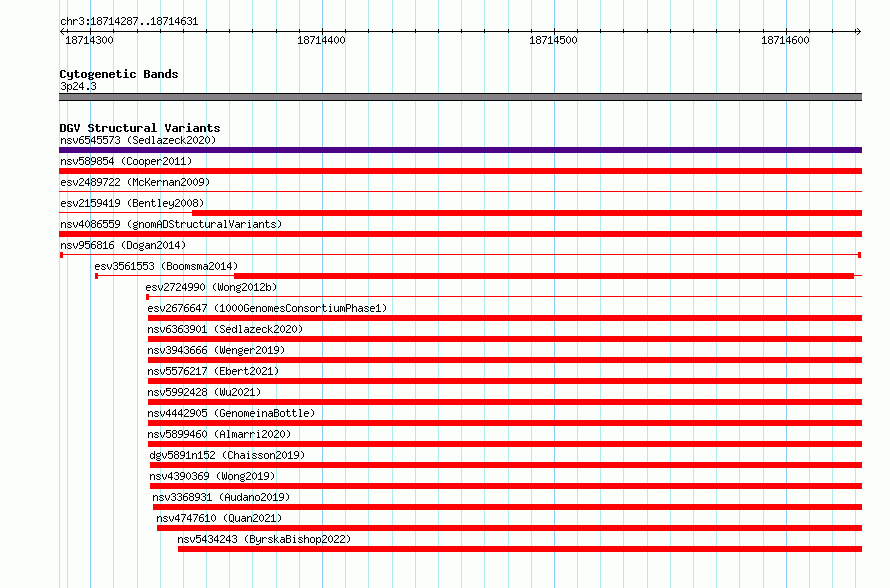Select the red bar under nsv4086559 gnomAD
Image resolution: width=890 pixels, height=588 pixels.
(x=460, y=234)
